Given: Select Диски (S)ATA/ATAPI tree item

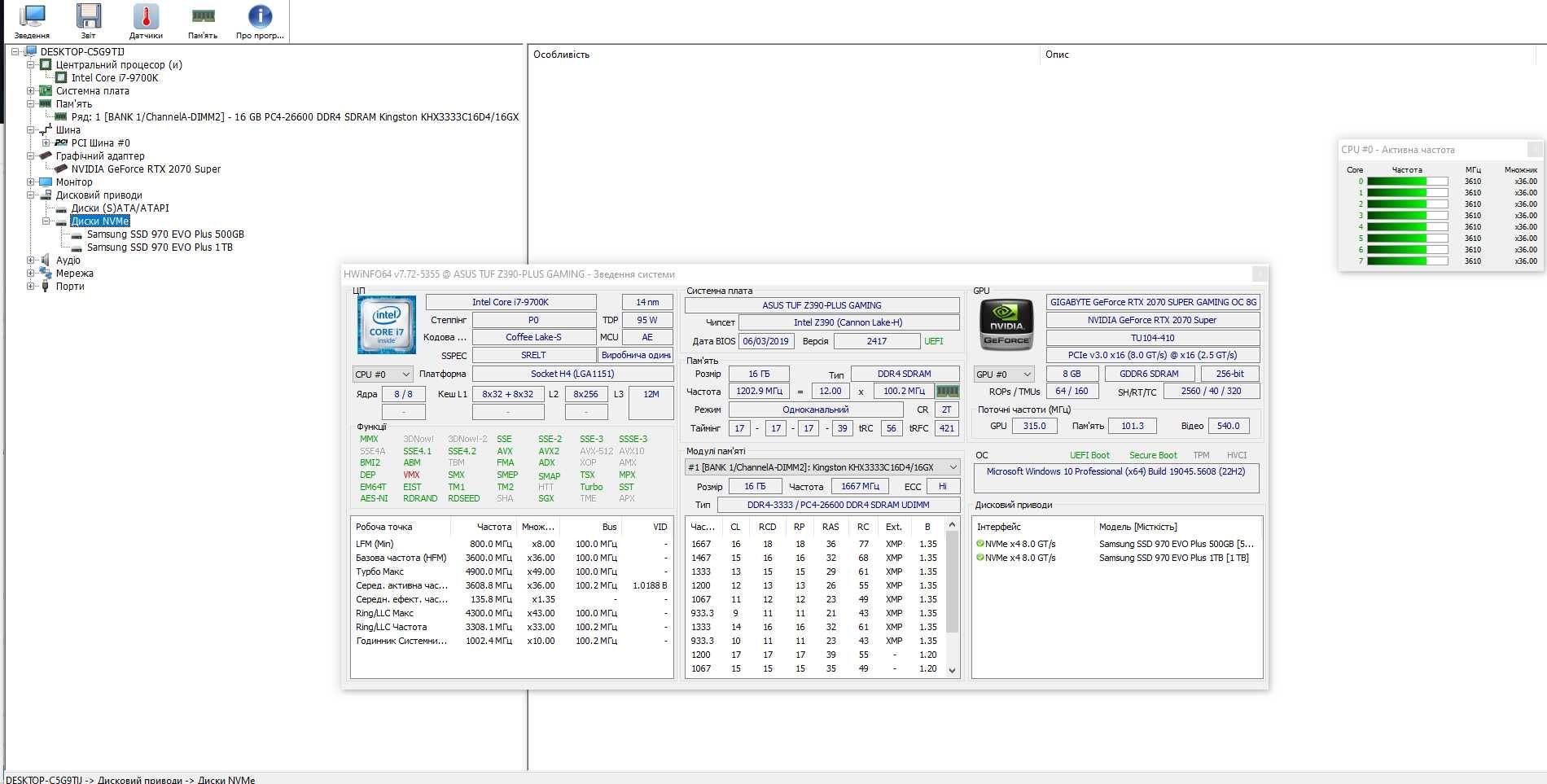Looking at the screenshot, I should point(120,208).
